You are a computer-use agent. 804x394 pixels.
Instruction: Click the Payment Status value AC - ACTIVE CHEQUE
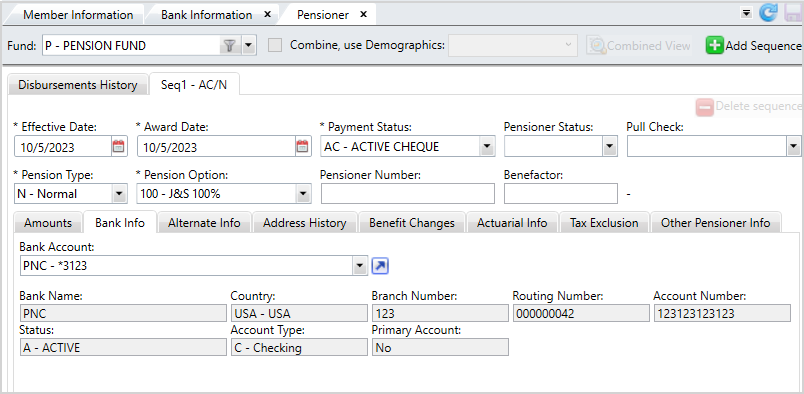pos(381,147)
